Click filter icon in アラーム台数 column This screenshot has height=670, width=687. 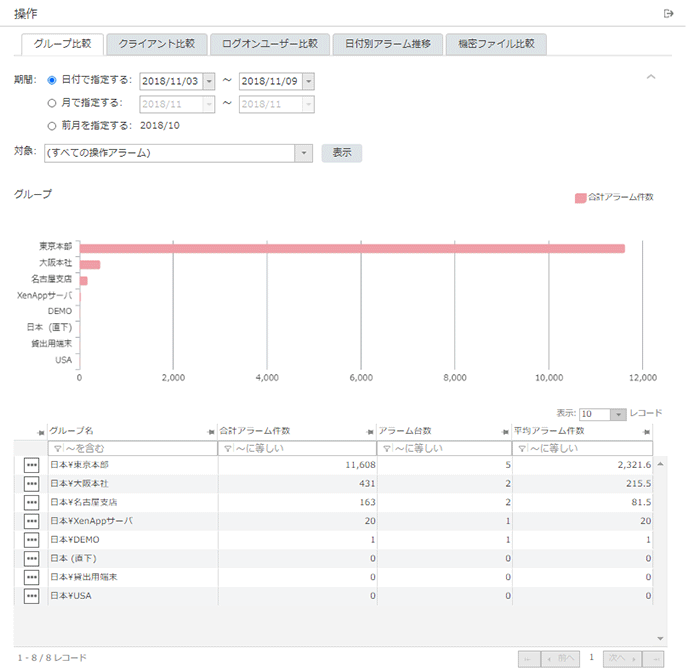pos(385,449)
